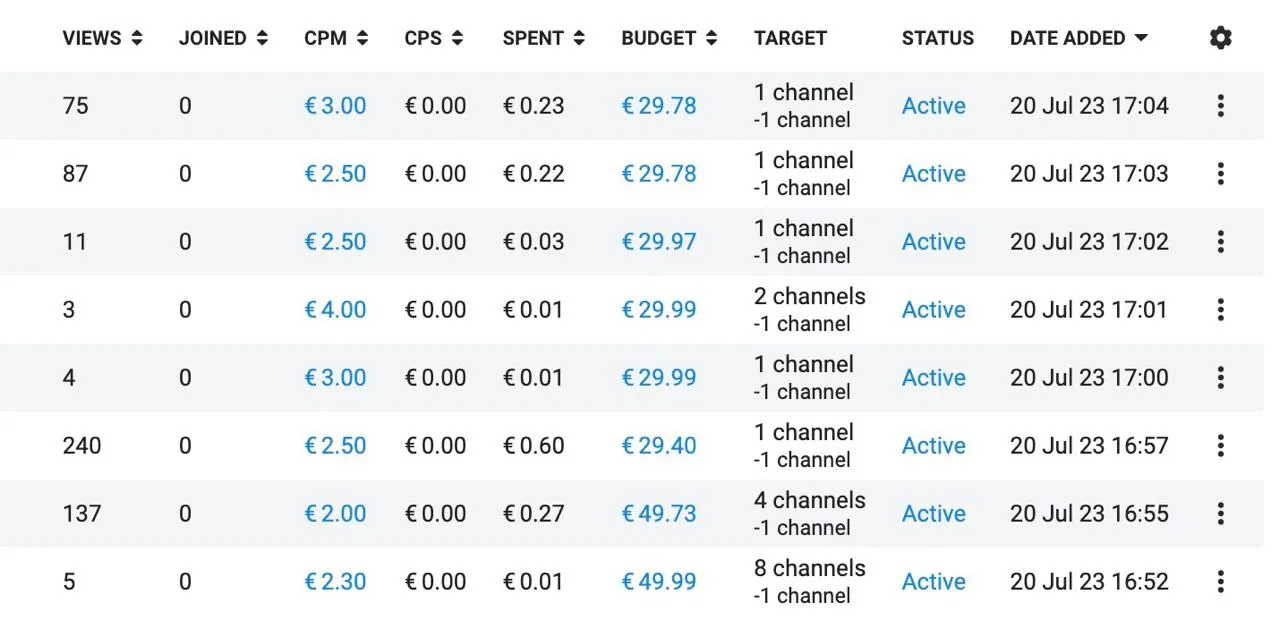Open options menu for the 16:52 row

pyautogui.click(x=1220, y=582)
